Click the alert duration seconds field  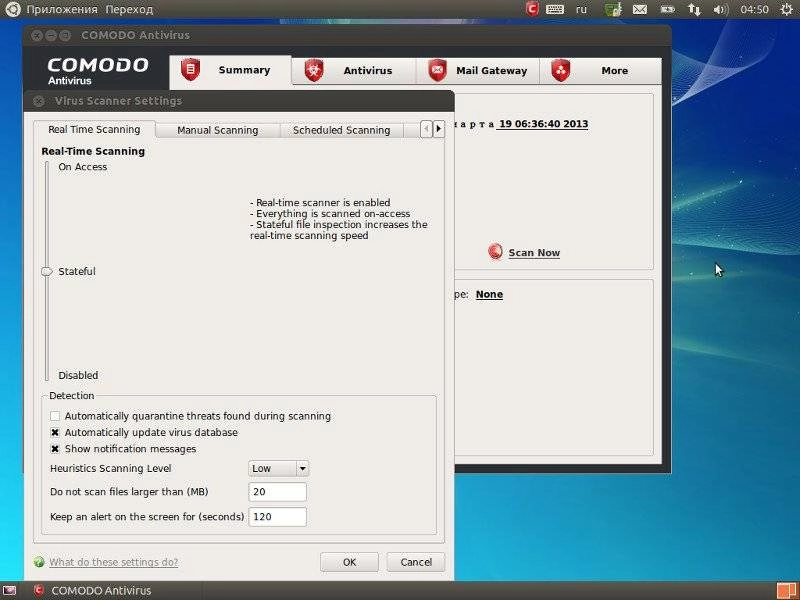pos(278,517)
